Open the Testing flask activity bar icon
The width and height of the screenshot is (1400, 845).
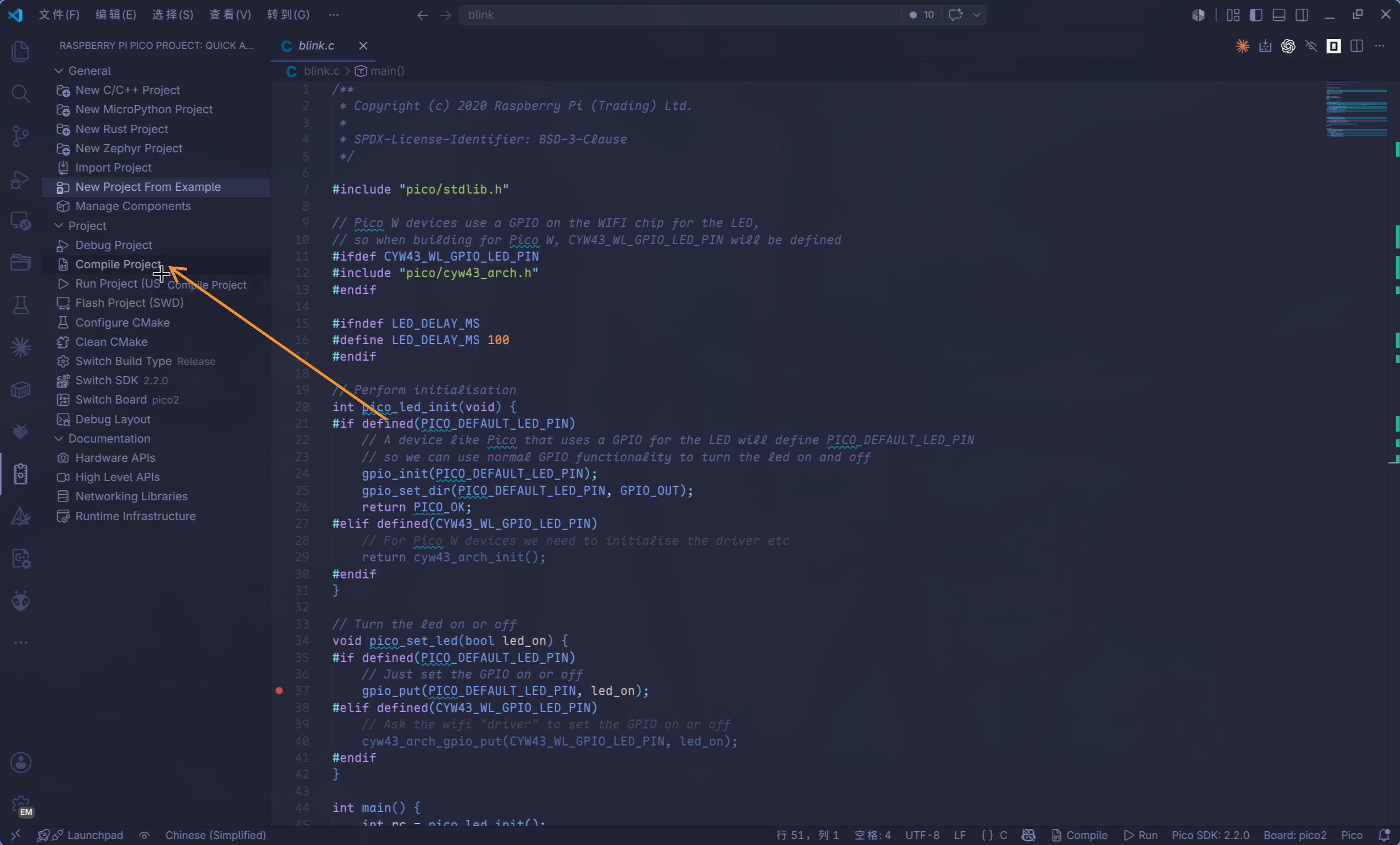(x=20, y=305)
